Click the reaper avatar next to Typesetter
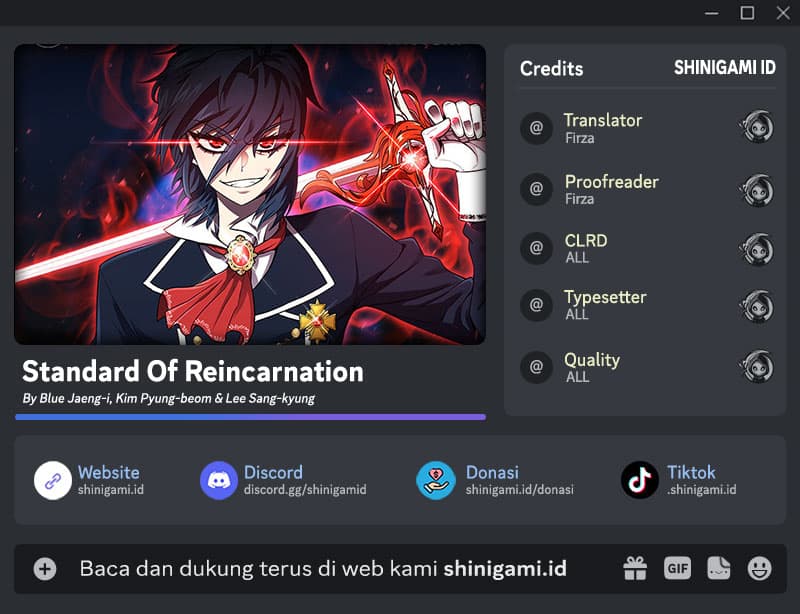 [757, 306]
